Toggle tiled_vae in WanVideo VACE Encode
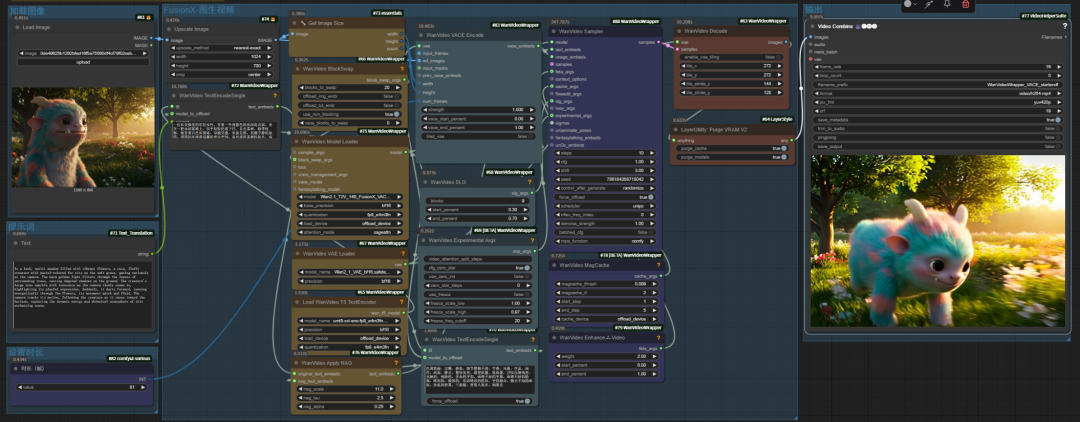 (x=478, y=136)
